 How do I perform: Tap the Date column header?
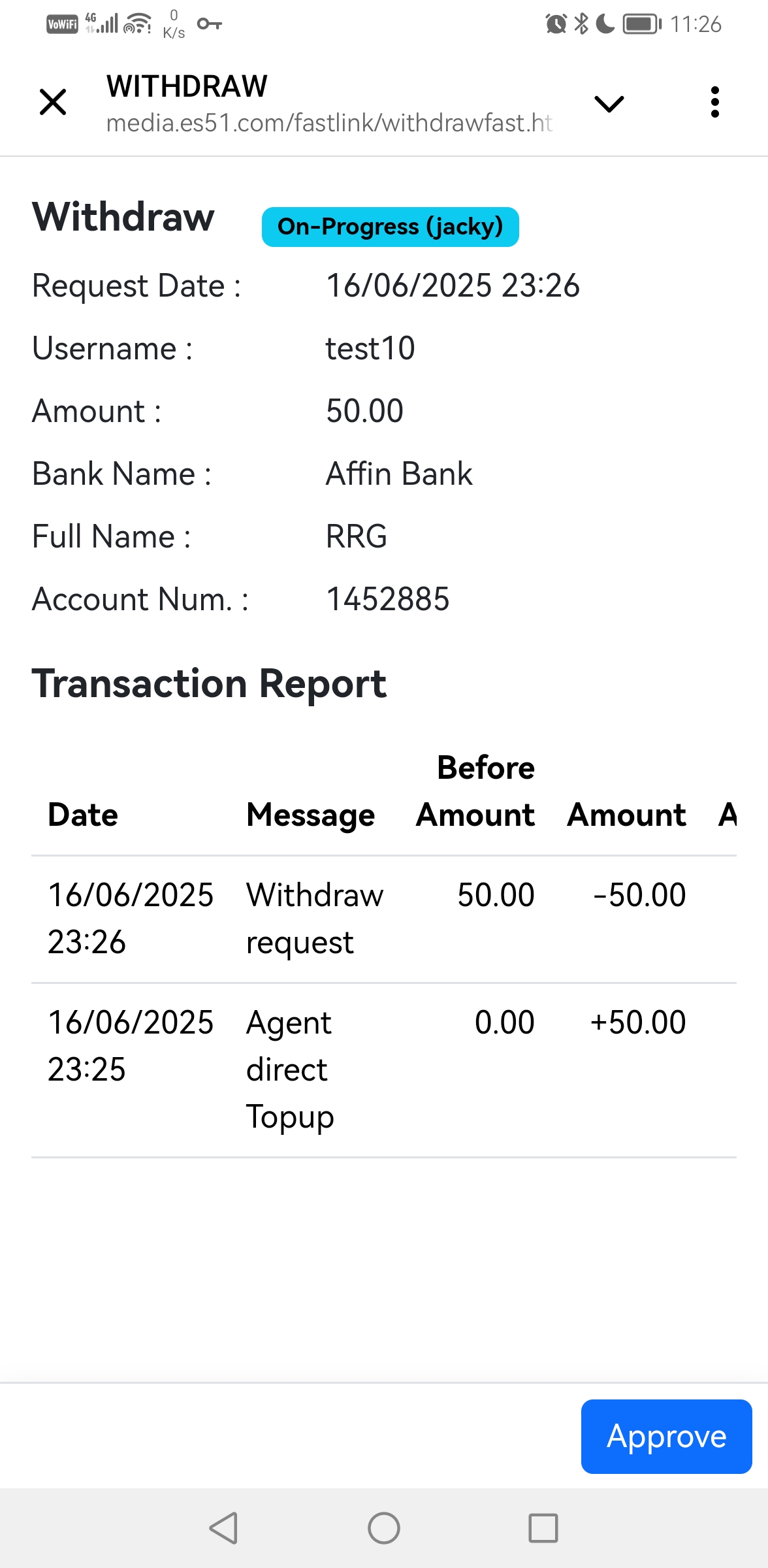[x=83, y=815]
